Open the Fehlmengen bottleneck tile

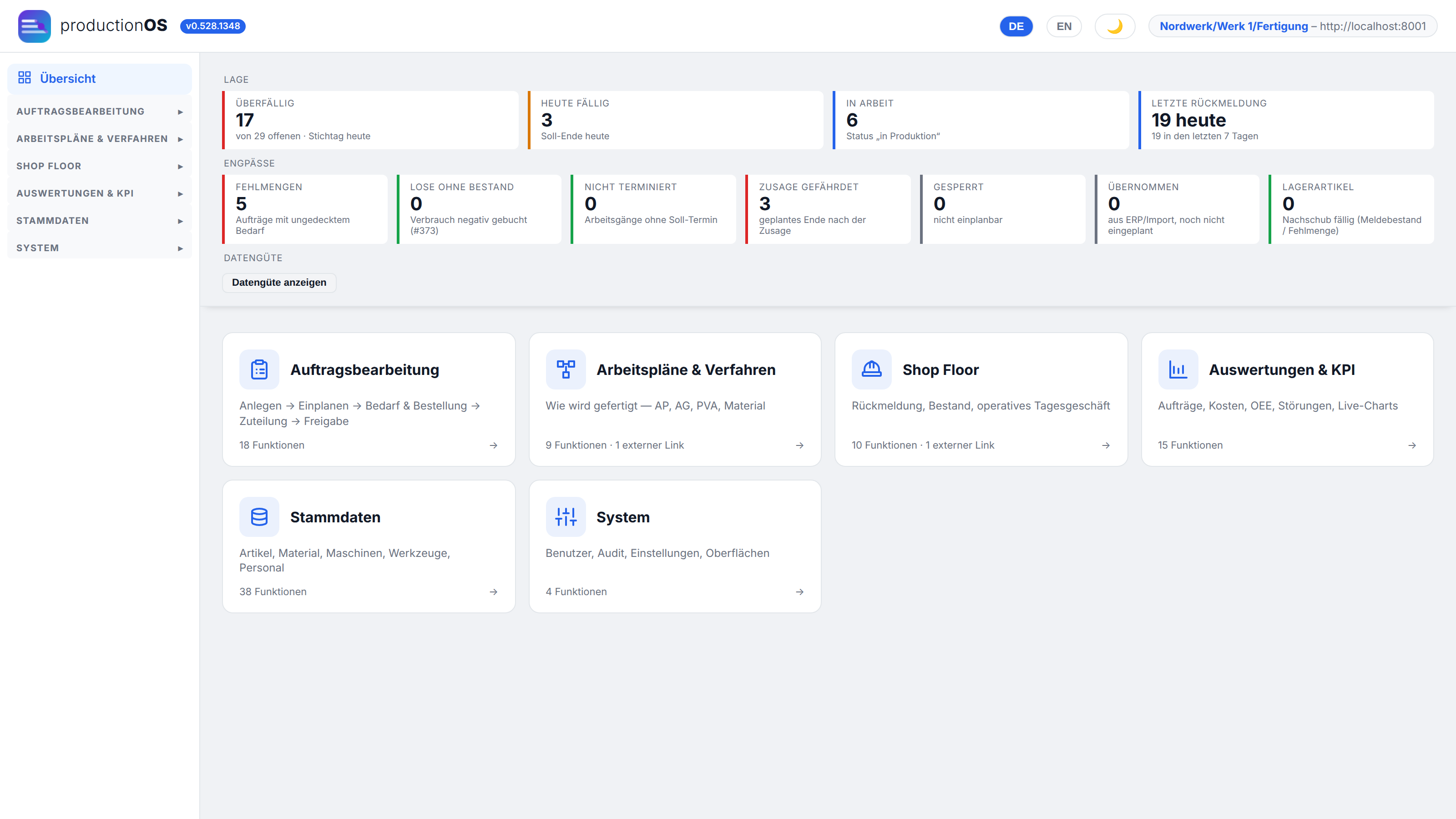click(x=305, y=209)
